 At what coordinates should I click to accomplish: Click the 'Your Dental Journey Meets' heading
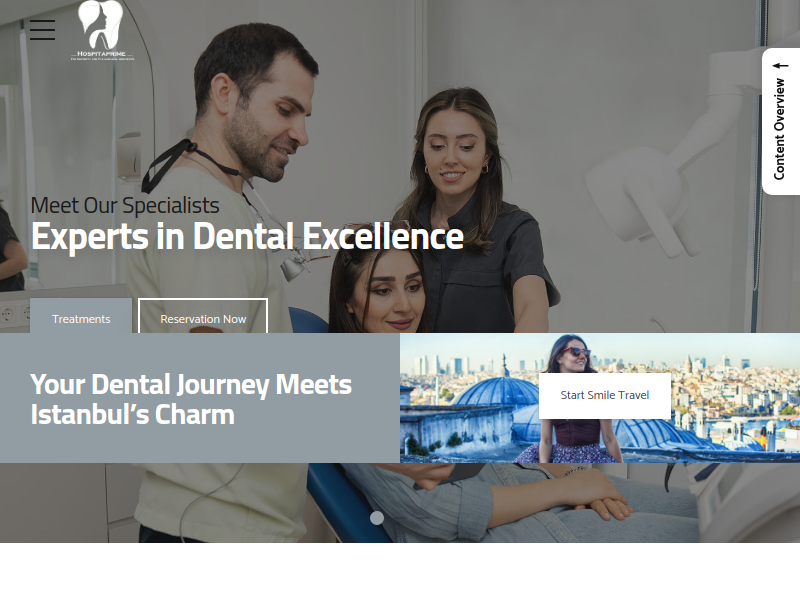pyautogui.click(x=191, y=384)
